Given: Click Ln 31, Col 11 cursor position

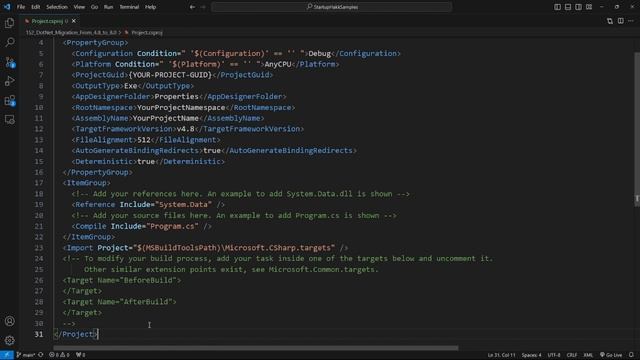Looking at the screenshot, I should (x=501, y=355).
